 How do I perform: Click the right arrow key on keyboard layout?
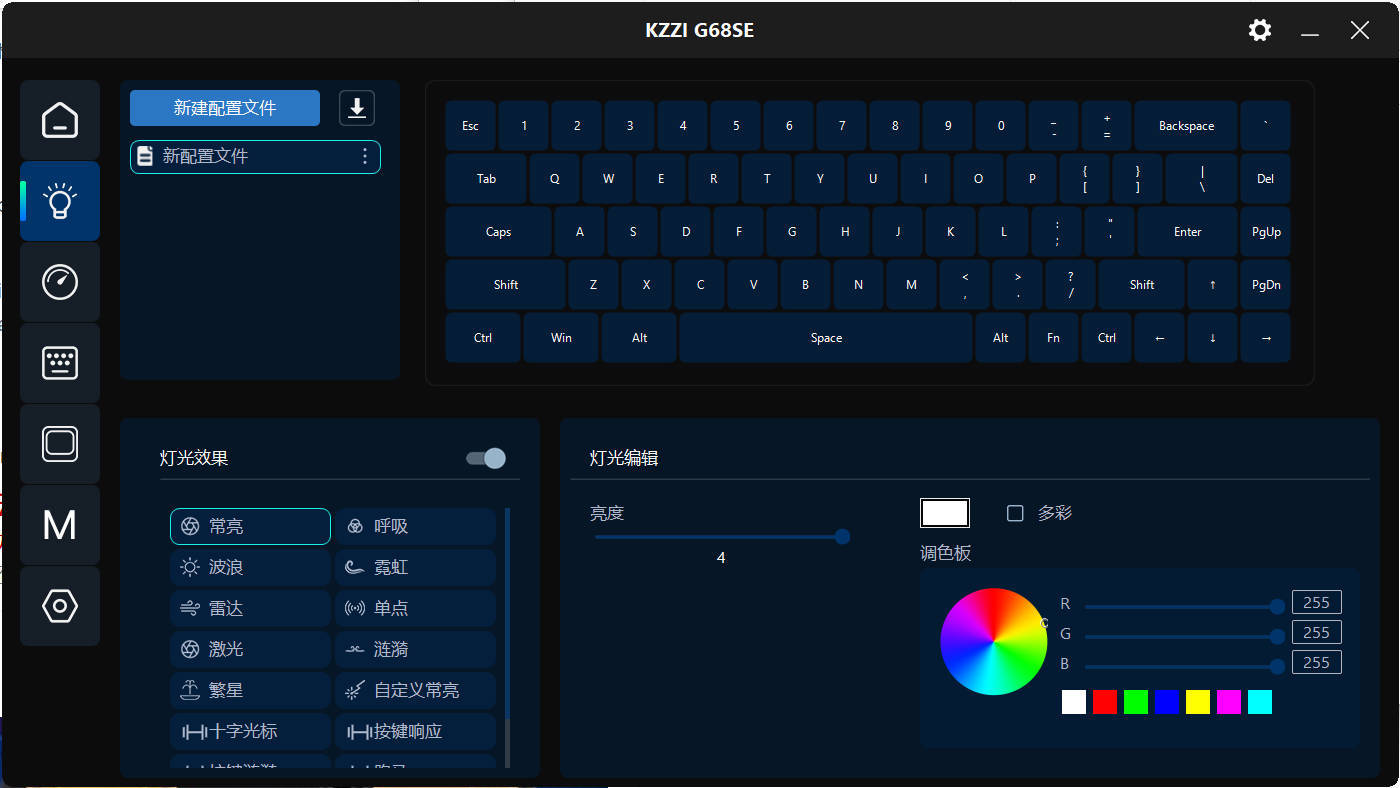tap(1266, 338)
